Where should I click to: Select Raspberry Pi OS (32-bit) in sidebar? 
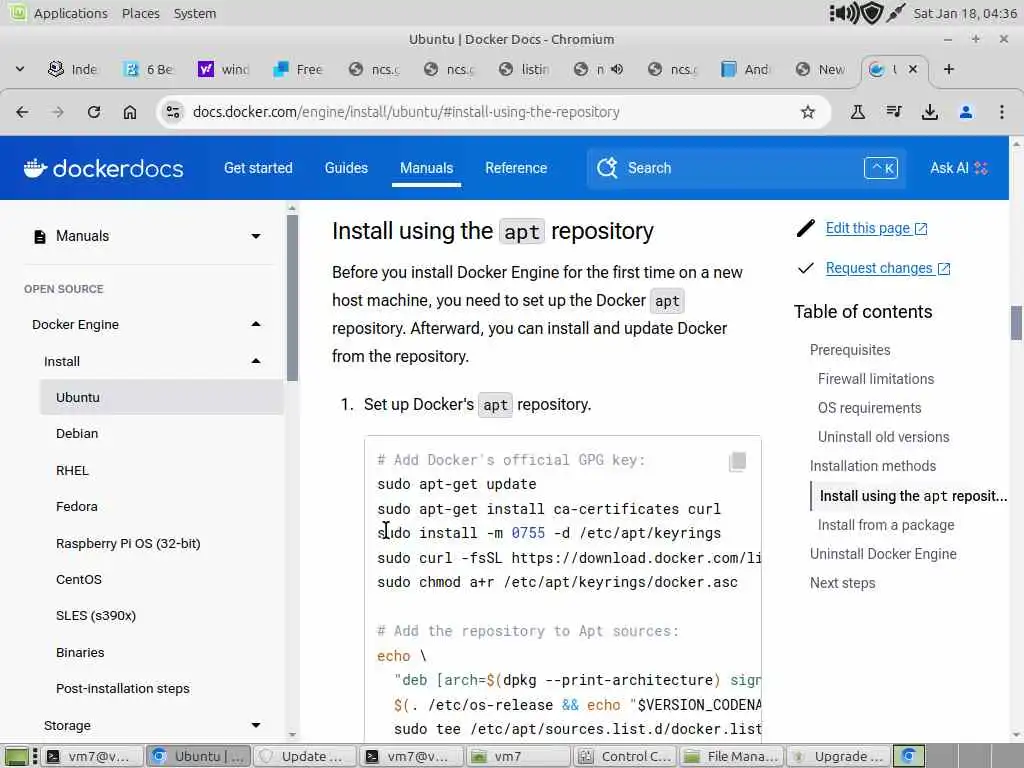click(128, 543)
